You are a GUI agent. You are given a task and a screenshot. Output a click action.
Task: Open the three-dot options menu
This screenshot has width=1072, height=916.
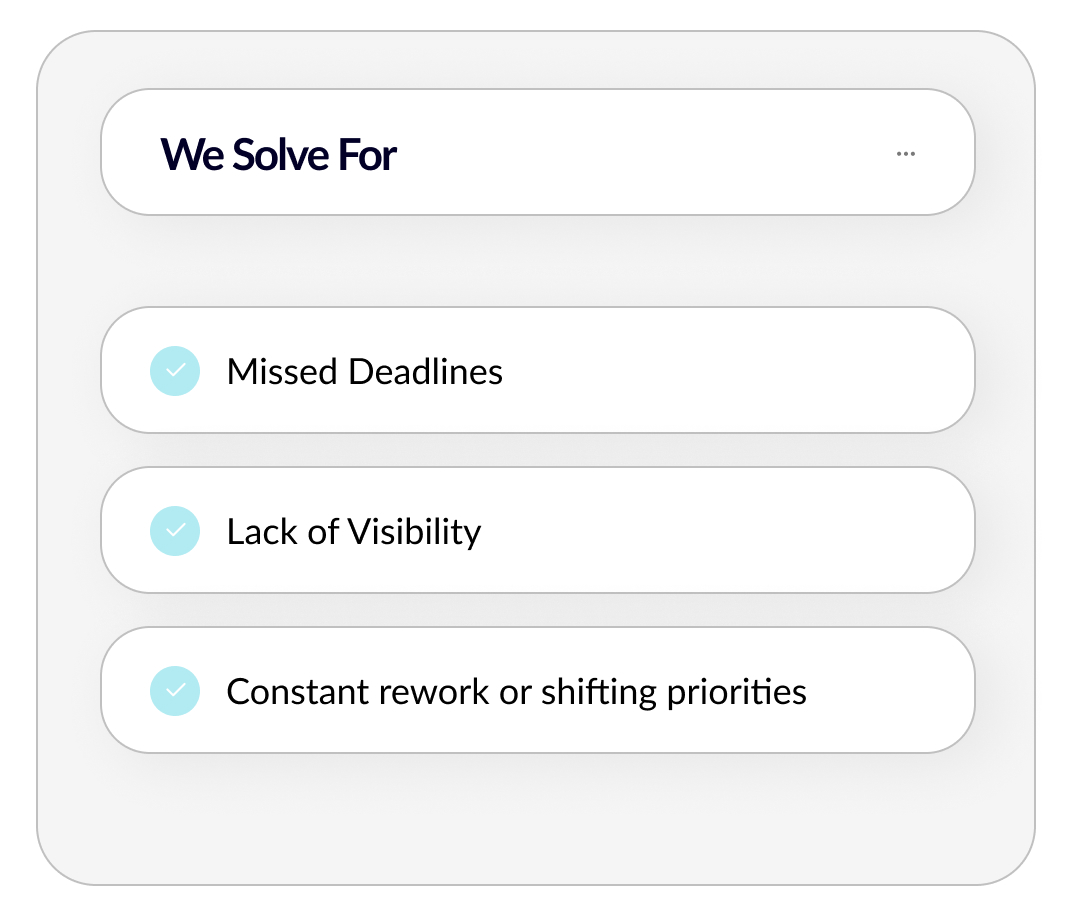click(x=906, y=154)
